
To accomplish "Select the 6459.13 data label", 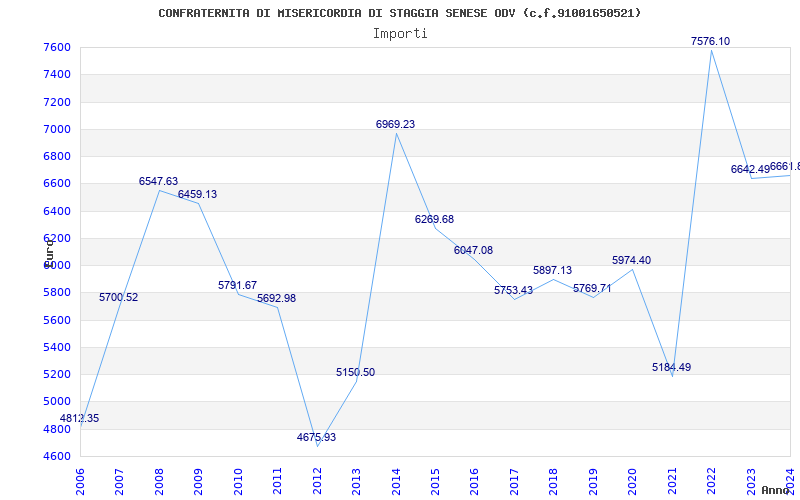I will [197, 194].
